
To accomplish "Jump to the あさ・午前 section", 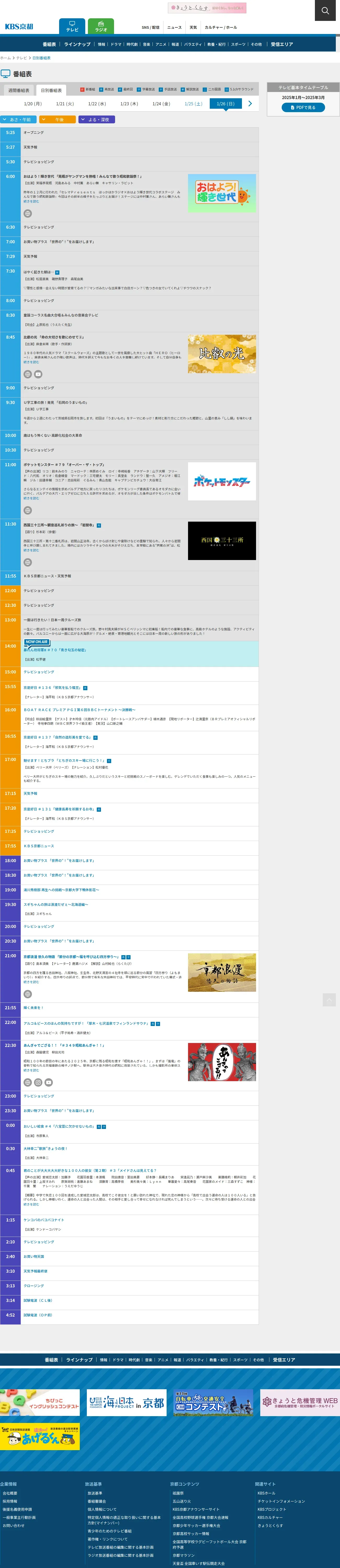I will pyautogui.click(x=18, y=119).
